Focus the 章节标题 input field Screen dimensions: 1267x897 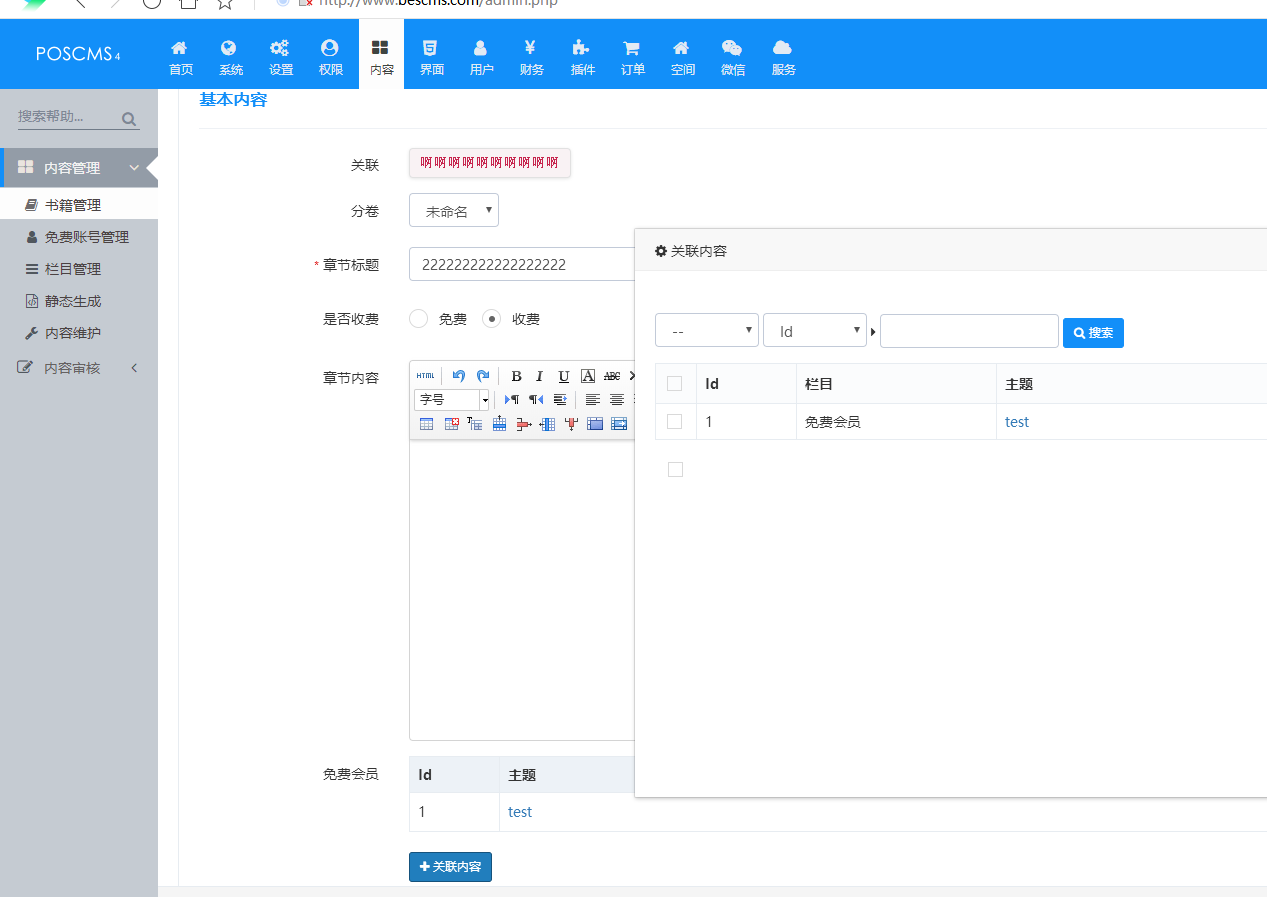pos(522,264)
